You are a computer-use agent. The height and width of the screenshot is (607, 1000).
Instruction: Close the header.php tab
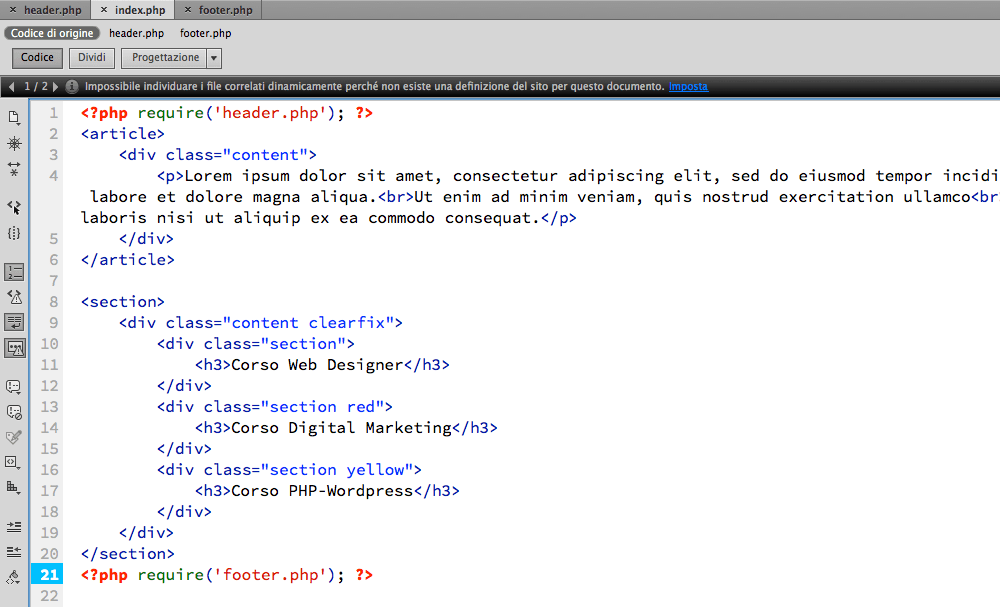13,10
